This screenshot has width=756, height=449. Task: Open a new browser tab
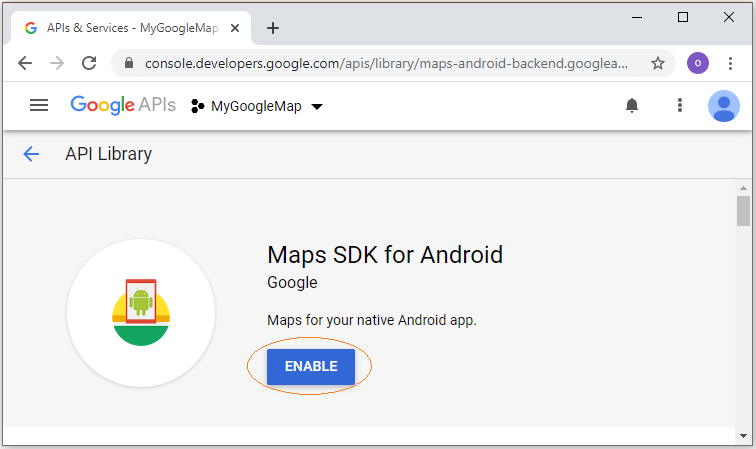coord(273,28)
